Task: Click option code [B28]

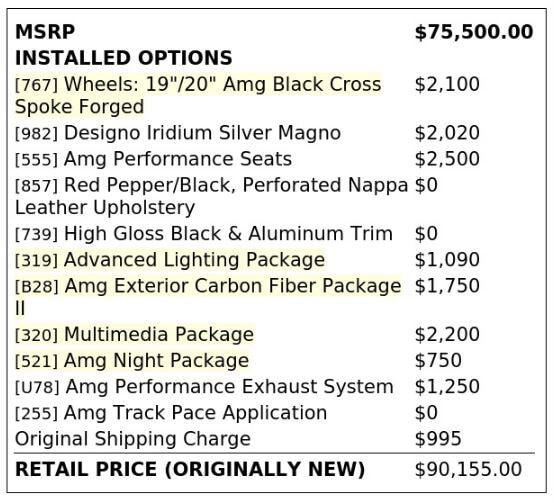Action: point(37,286)
